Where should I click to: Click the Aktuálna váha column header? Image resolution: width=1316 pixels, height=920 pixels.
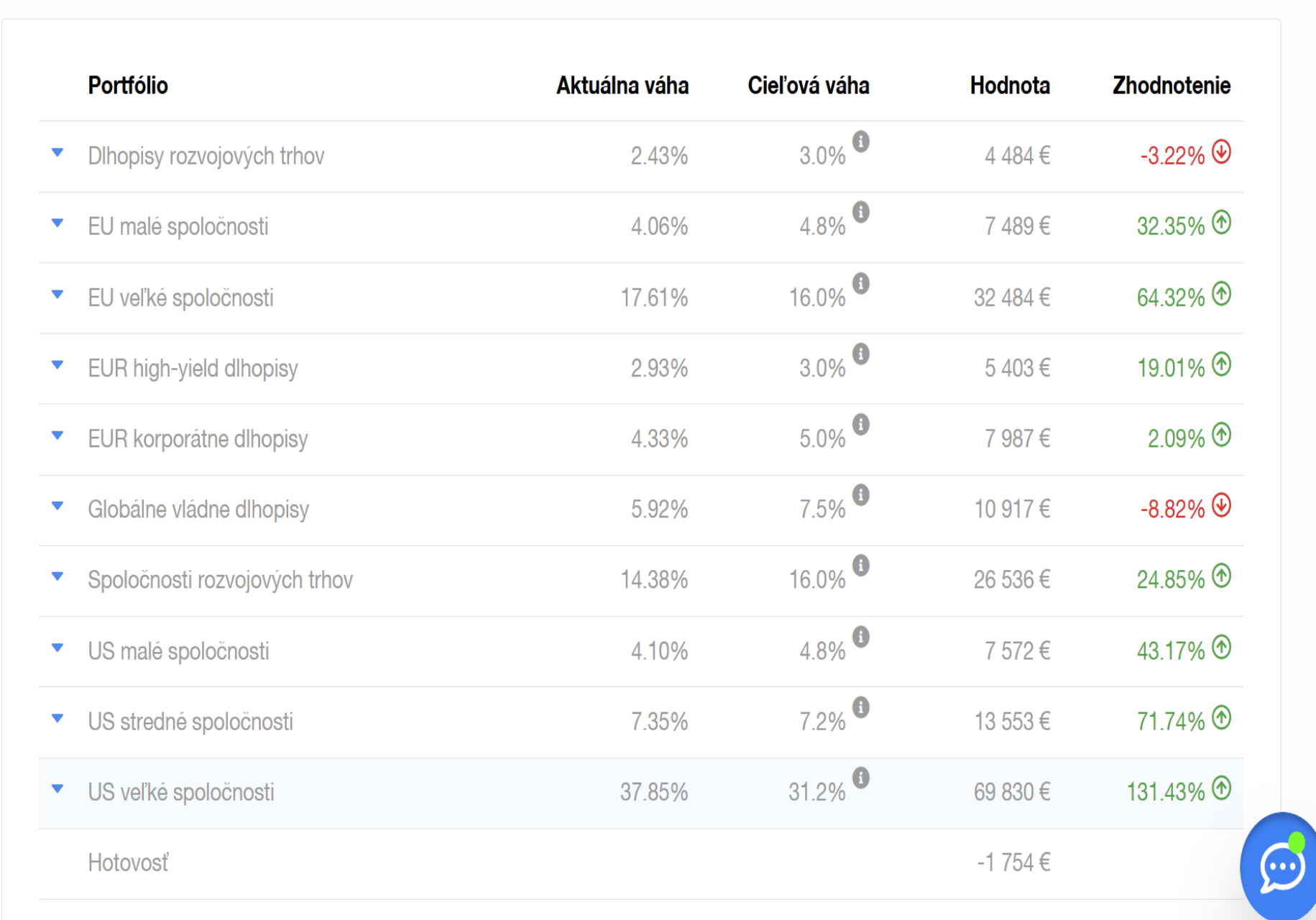coord(622,86)
